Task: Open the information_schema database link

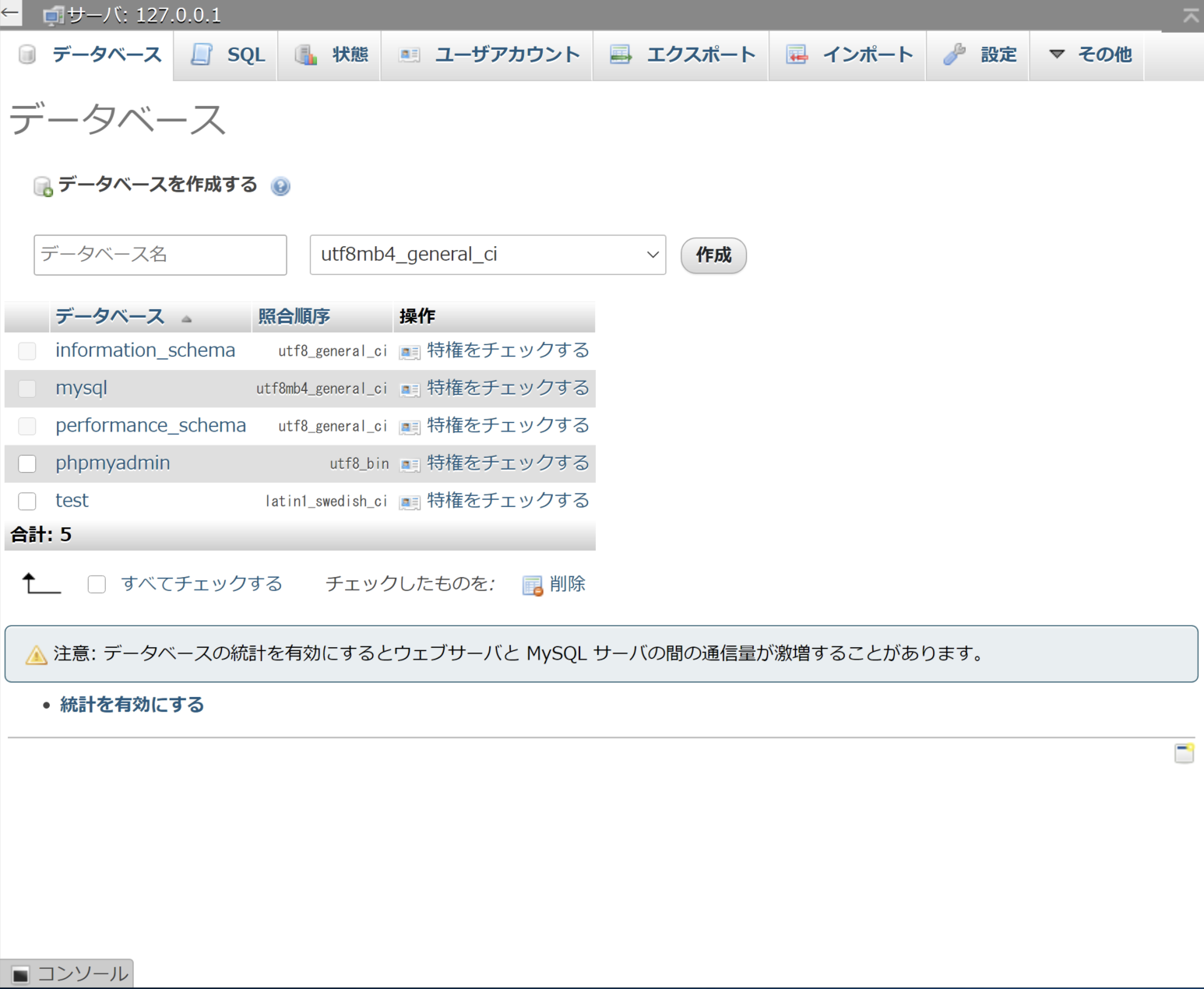Action: click(x=145, y=350)
